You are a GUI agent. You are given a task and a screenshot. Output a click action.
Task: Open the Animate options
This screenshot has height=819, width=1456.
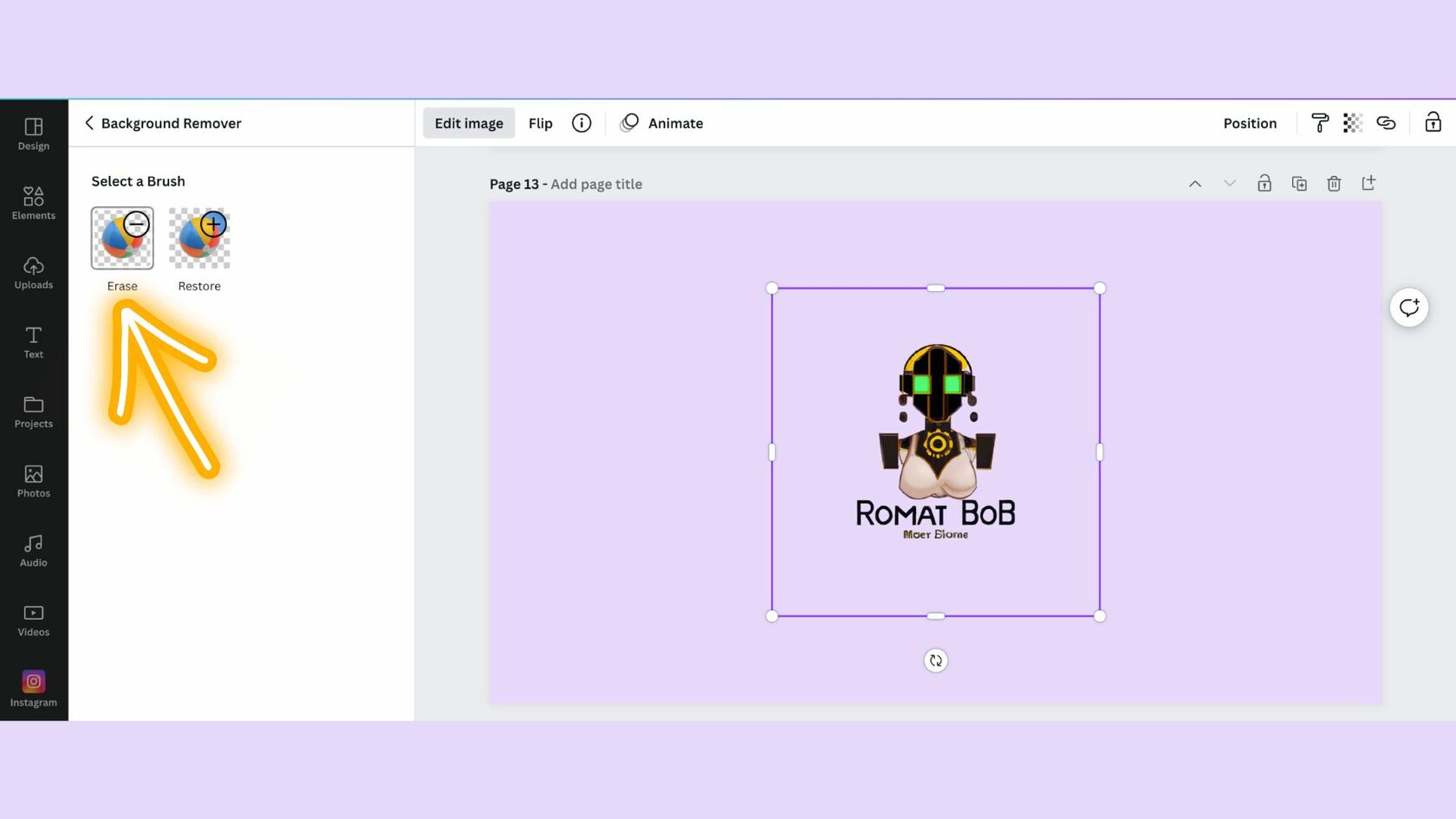662,123
